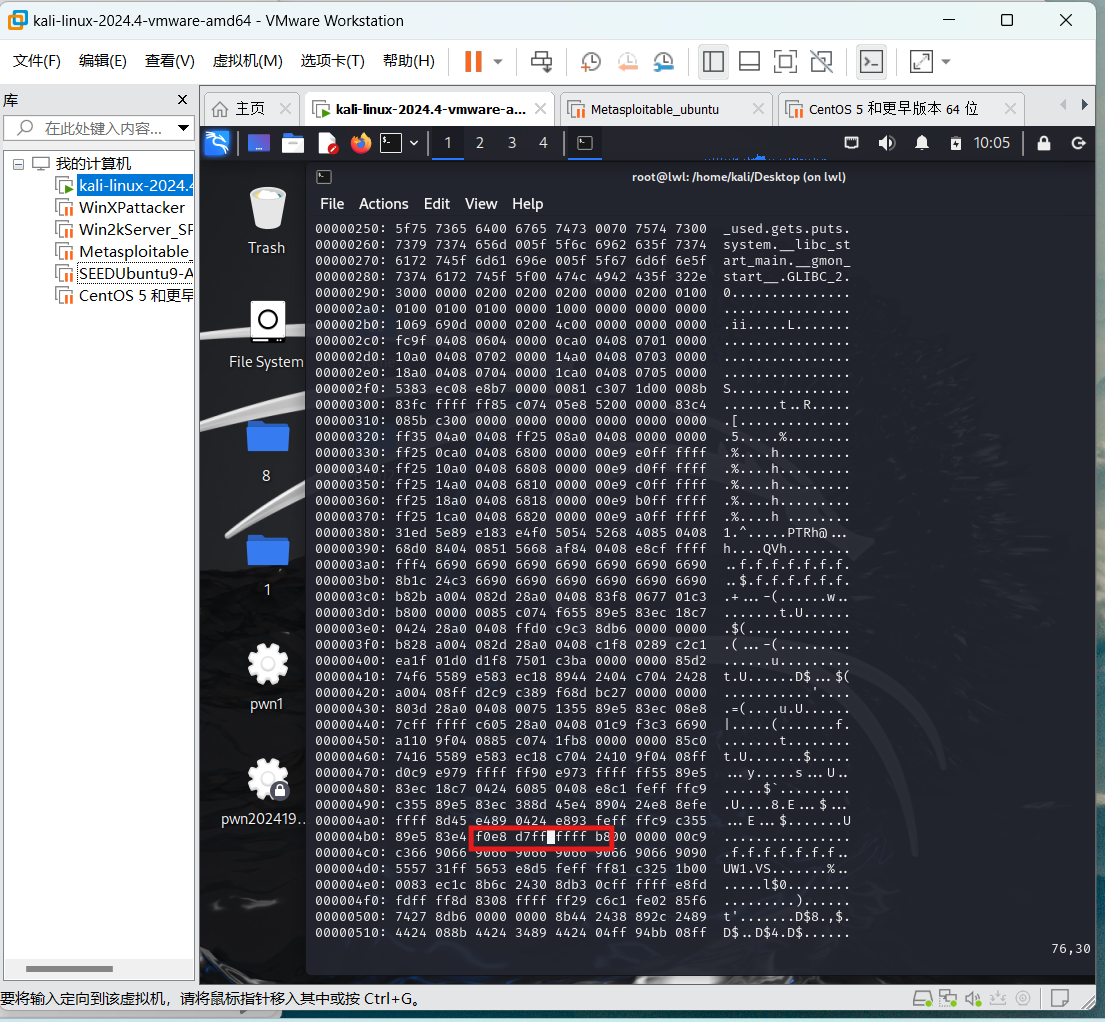1105x1022 pixels.
Task: Switch to workspace 3
Action: tap(512, 143)
